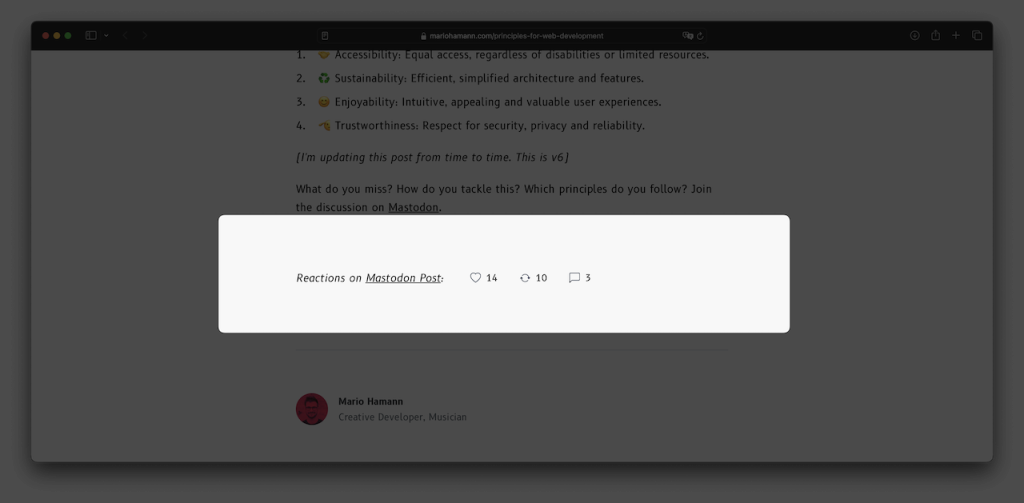This screenshot has width=1024, height=503.
Task: Click the handshake emoji beside Accessibility
Action: [323, 55]
